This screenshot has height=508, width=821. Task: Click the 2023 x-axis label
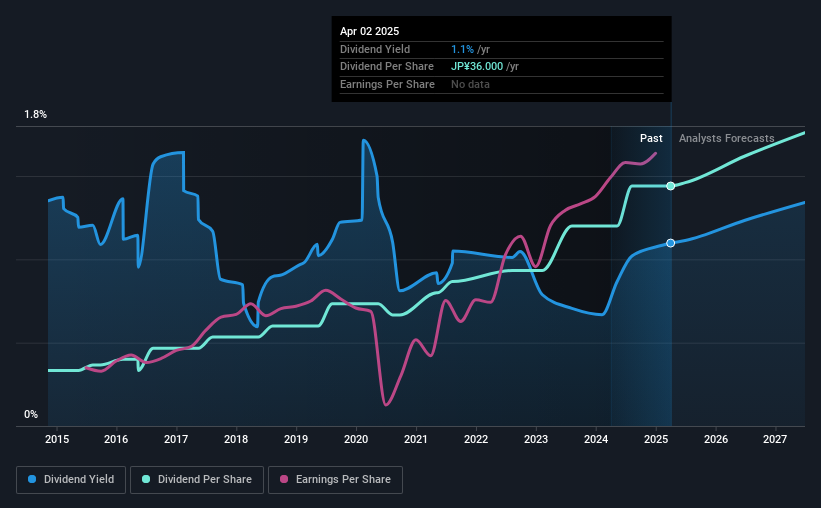536,439
